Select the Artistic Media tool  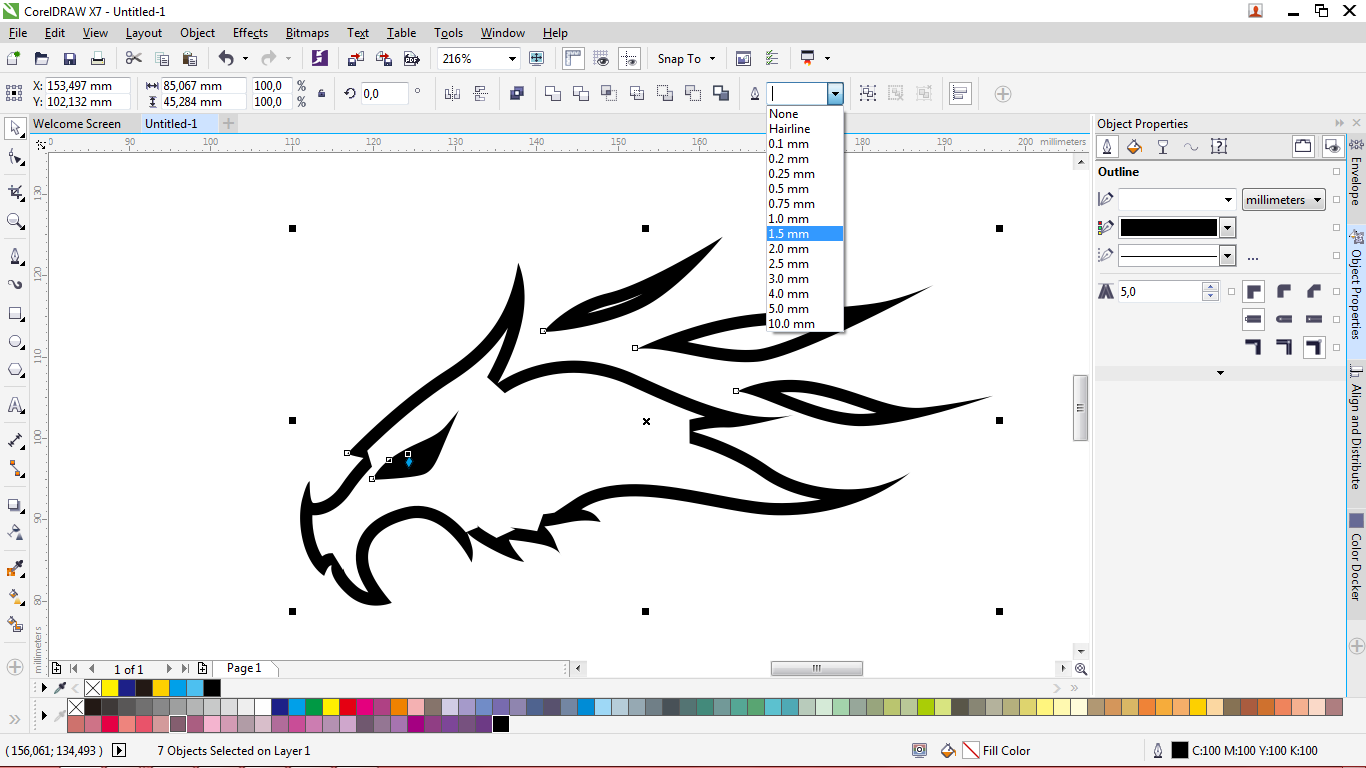coord(15,284)
